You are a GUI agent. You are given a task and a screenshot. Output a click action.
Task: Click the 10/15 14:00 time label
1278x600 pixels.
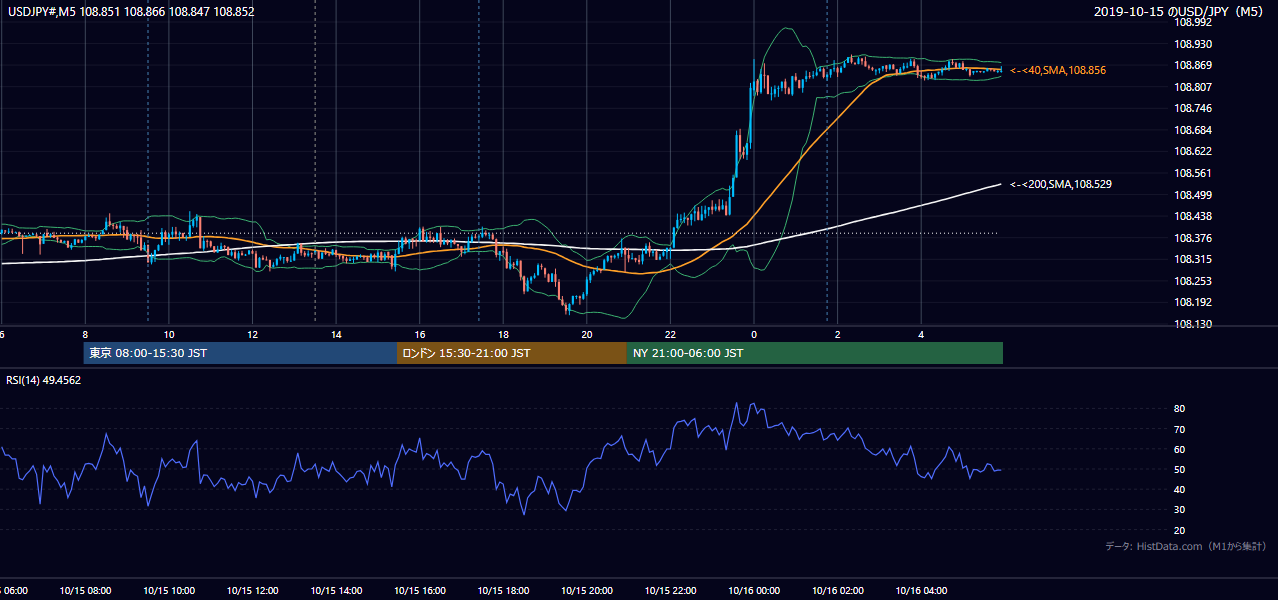pos(336,590)
